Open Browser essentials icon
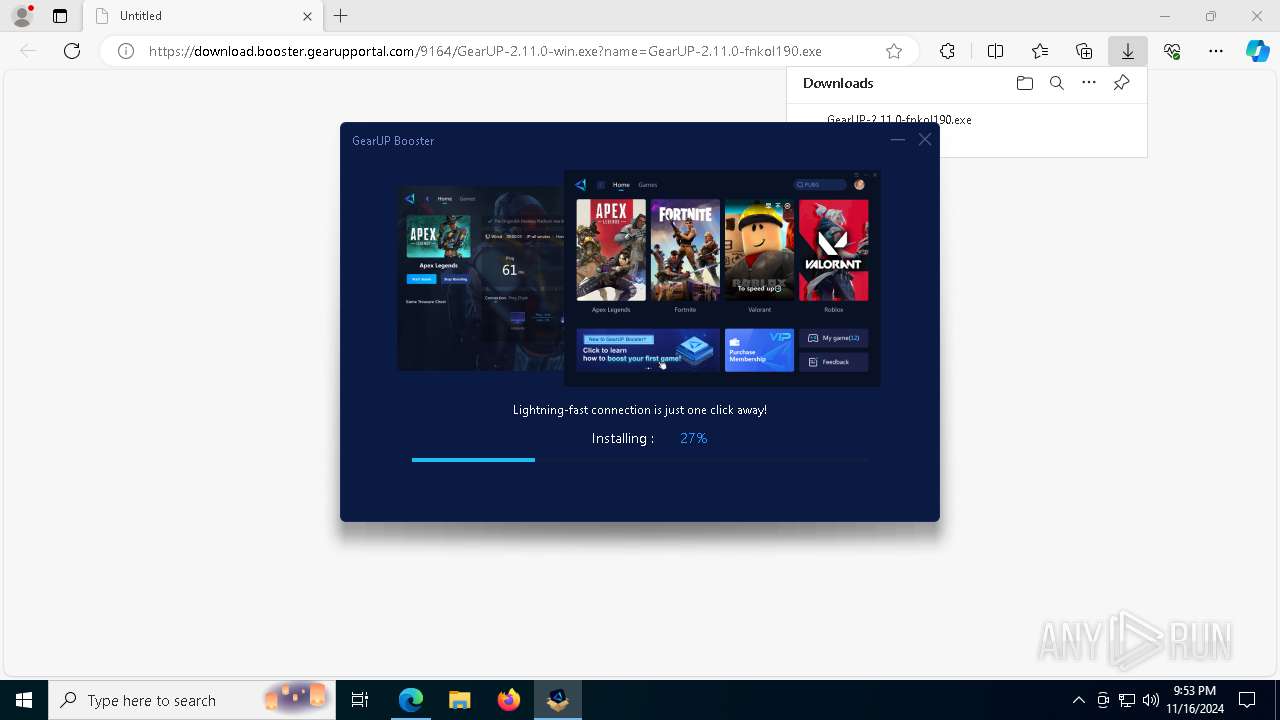The width and height of the screenshot is (1280, 720). point(1172,51)
